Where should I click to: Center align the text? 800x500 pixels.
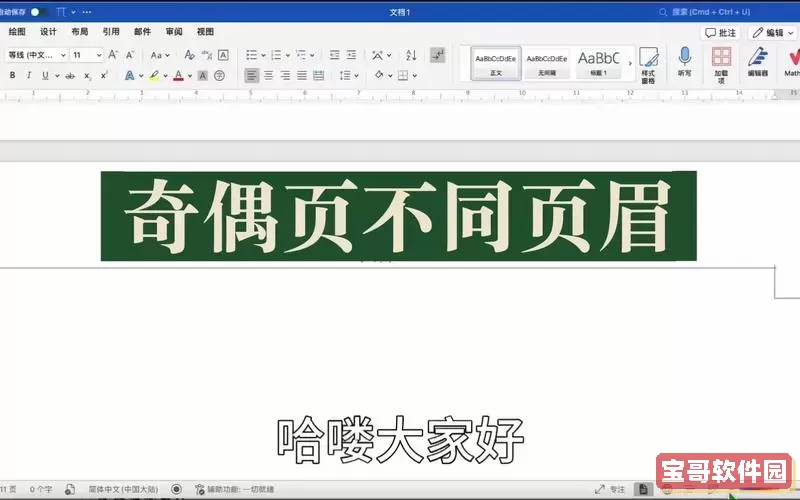point(268,76)
